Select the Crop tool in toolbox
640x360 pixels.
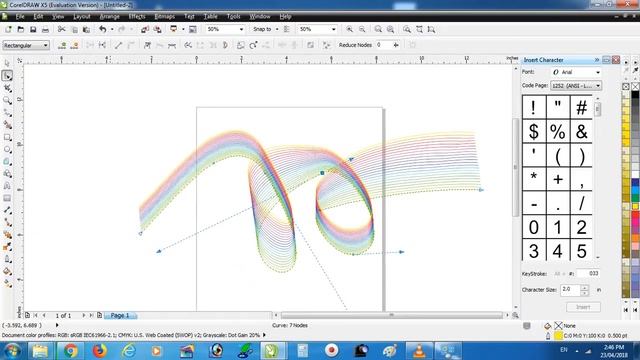tap(7, 88)
